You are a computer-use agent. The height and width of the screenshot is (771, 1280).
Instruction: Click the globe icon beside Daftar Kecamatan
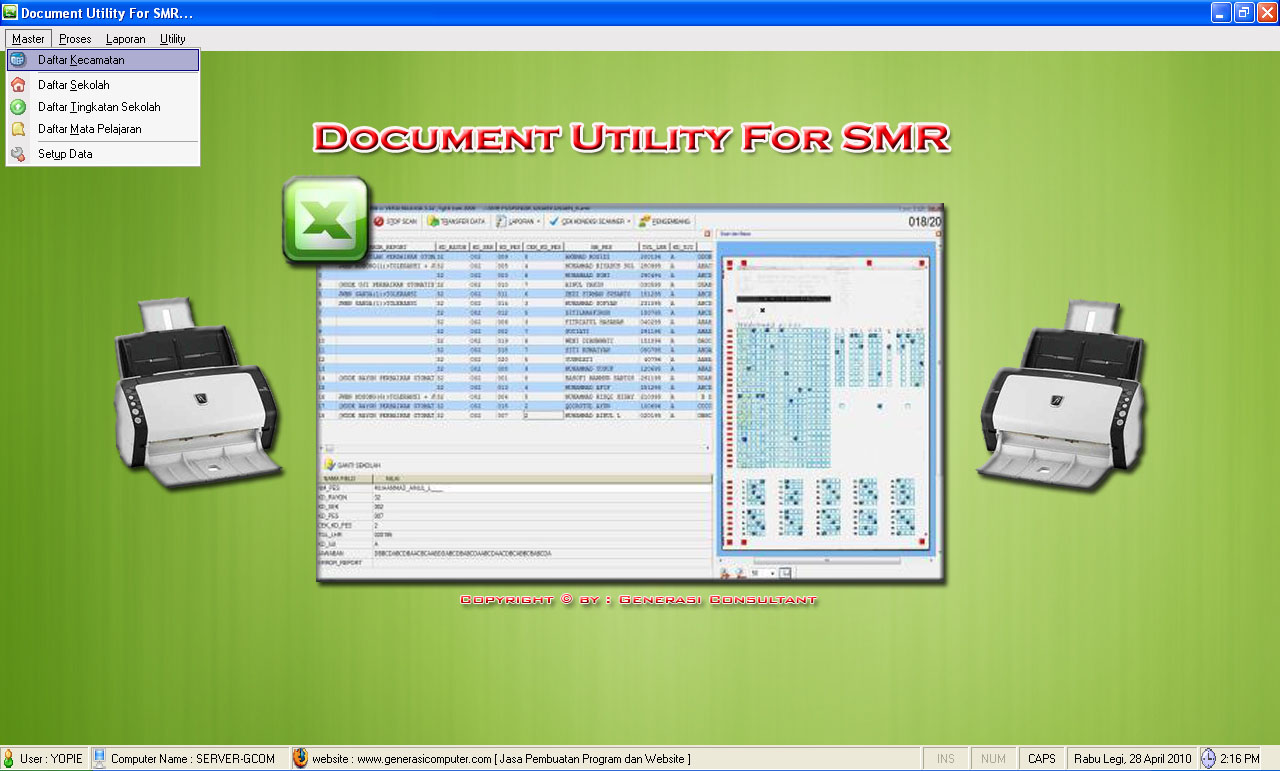(18, 60)
